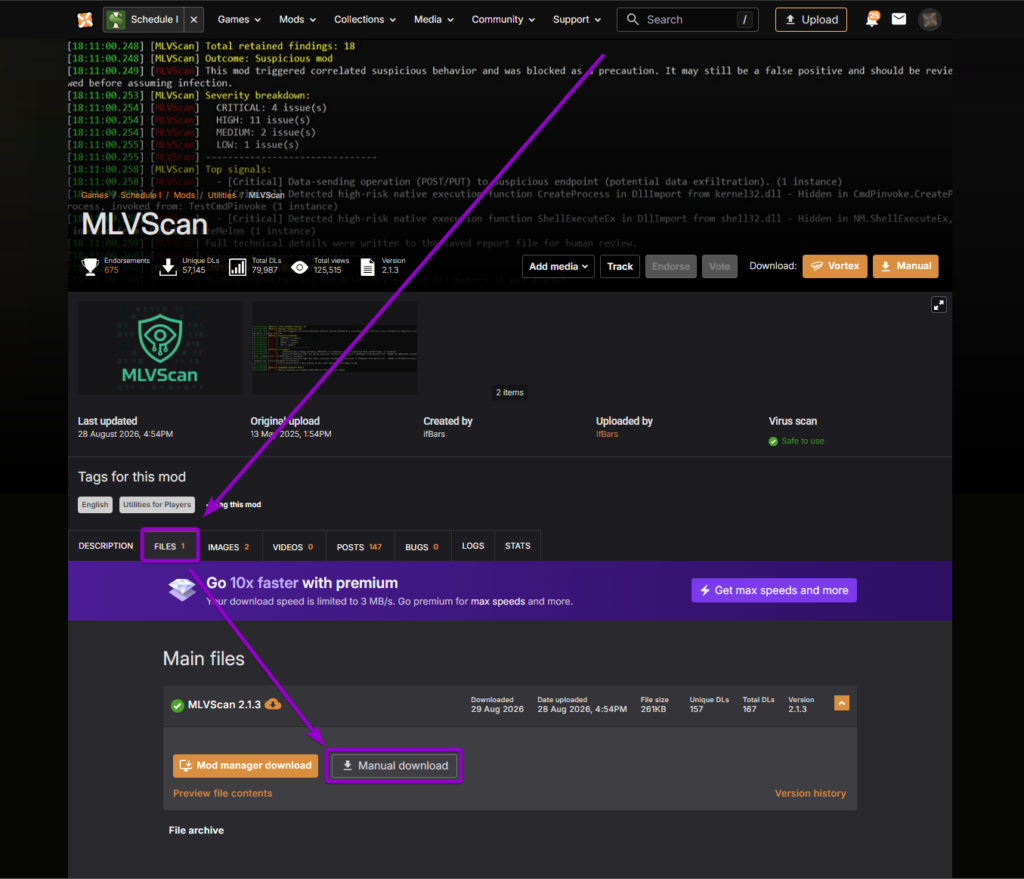Close the Schedule I game filter
The image size is (1024, 879).
coord(194,20)
